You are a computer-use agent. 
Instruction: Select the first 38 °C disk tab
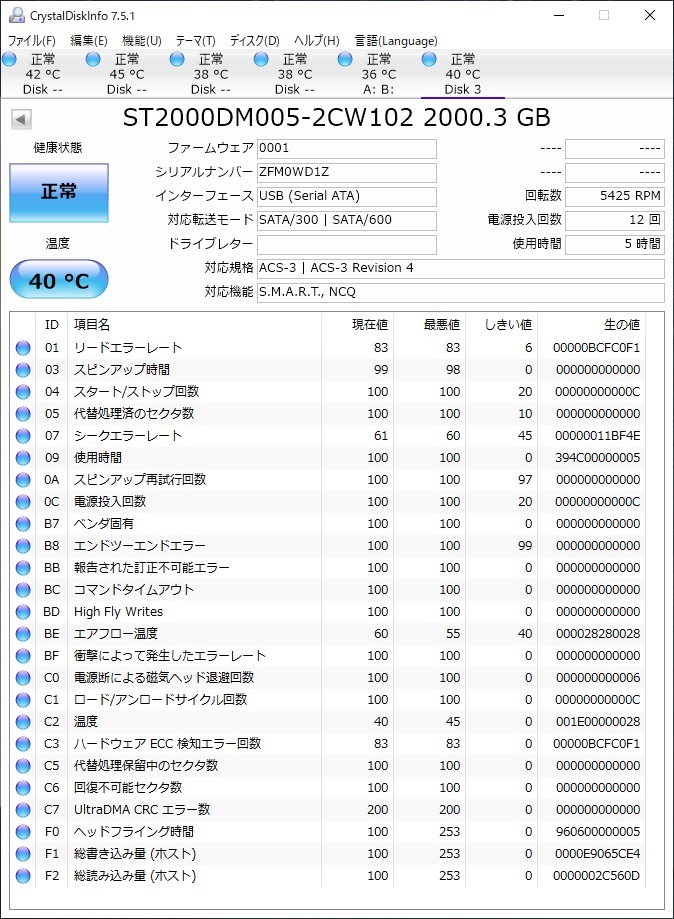pos(210,74)
